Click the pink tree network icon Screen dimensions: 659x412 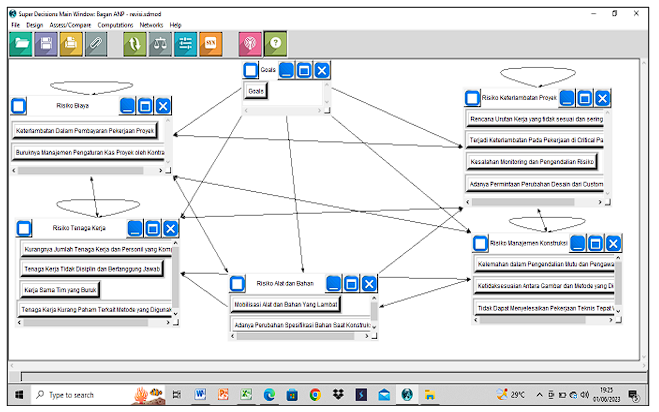click(x=250, y=44)
